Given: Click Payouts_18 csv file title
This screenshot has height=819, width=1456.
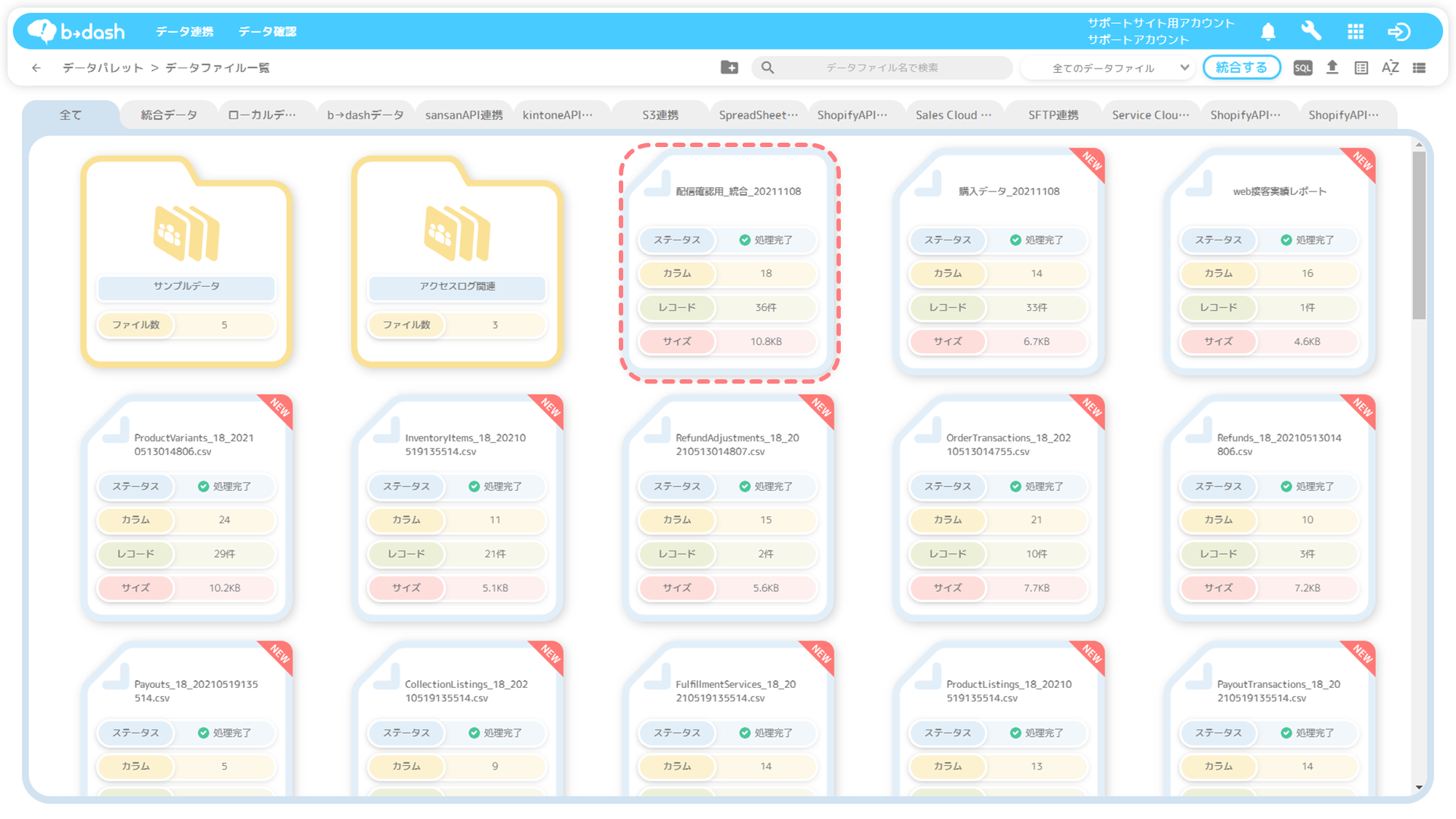Looking at the screenshot, I should coord(196,691).
